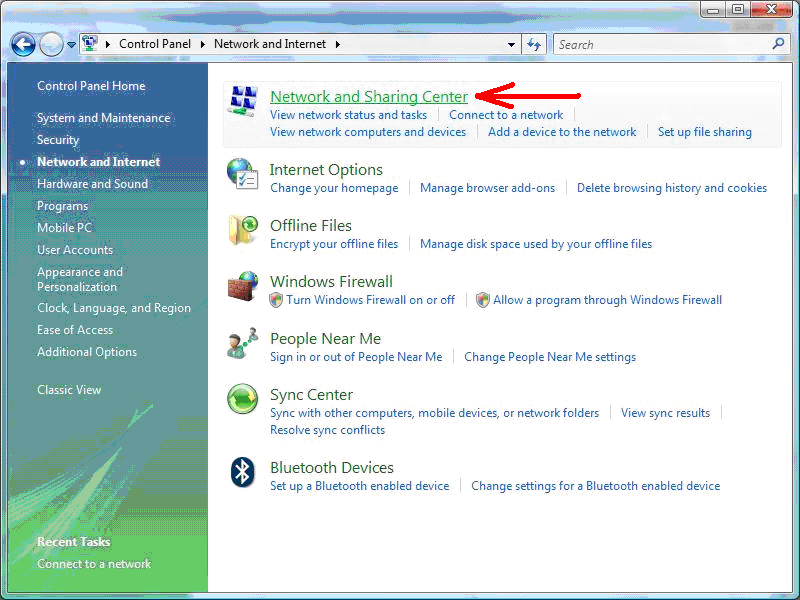This screenshot has height=600, width=800.
Task: Click Allow a program through Windows Firewall
Action: pyautogui.click(x=607, y=300)
